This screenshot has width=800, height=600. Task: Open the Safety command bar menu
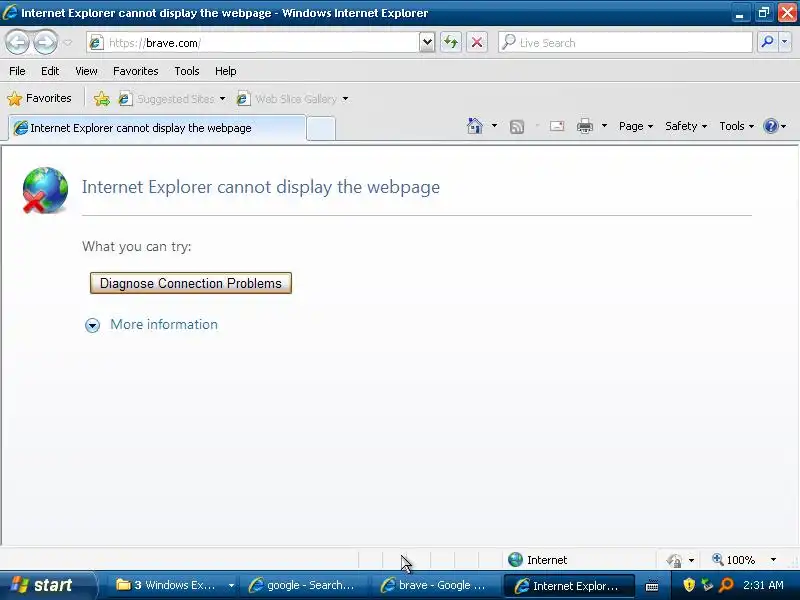coord(686,126)
